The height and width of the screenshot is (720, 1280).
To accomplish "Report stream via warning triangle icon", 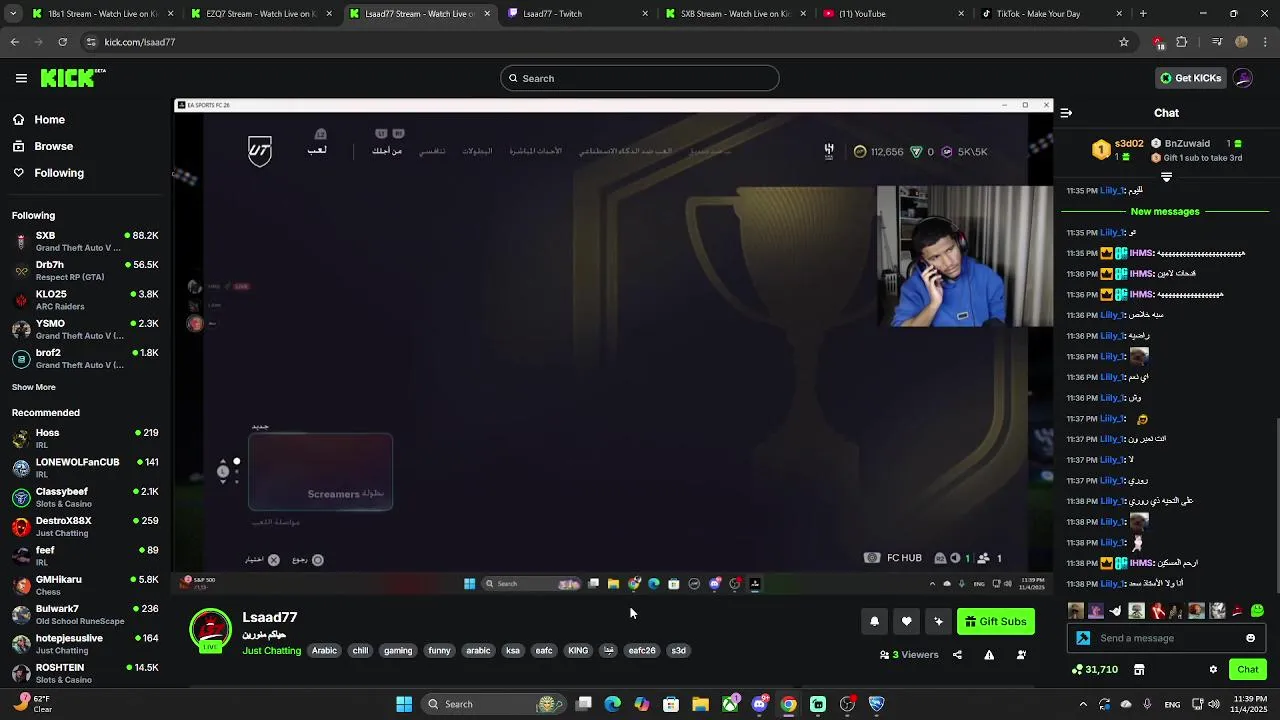I will tap(989, 655).
